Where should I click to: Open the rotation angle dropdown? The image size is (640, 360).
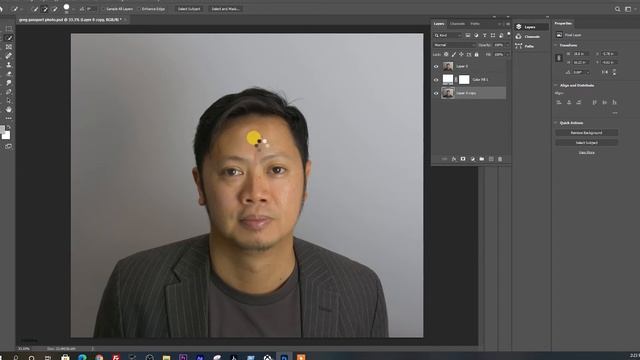[588, 72]
